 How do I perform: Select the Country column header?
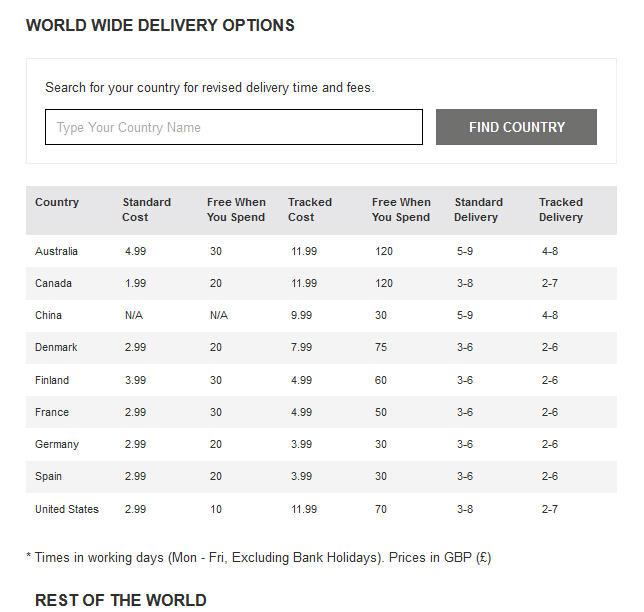click(x=57, y=202)
